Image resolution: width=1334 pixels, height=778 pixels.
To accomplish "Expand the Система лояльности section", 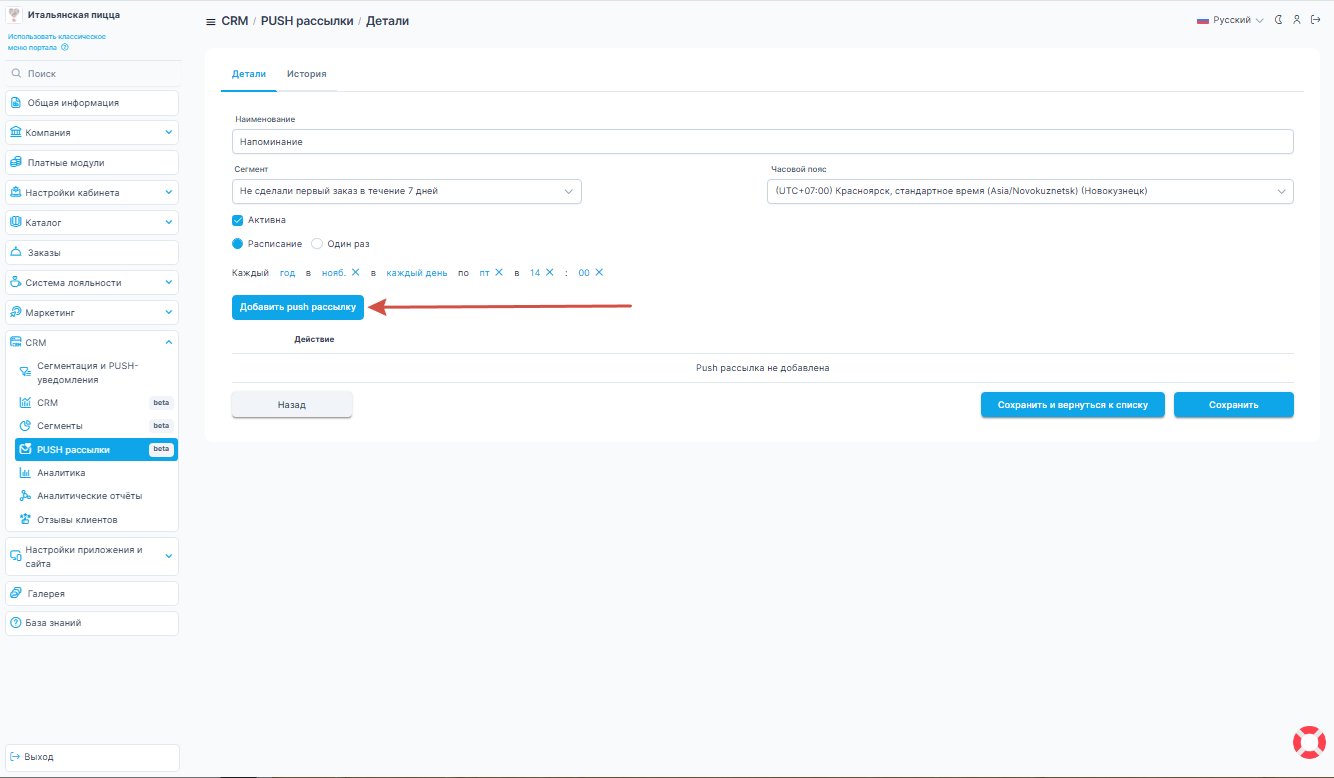I will point(92,283).
